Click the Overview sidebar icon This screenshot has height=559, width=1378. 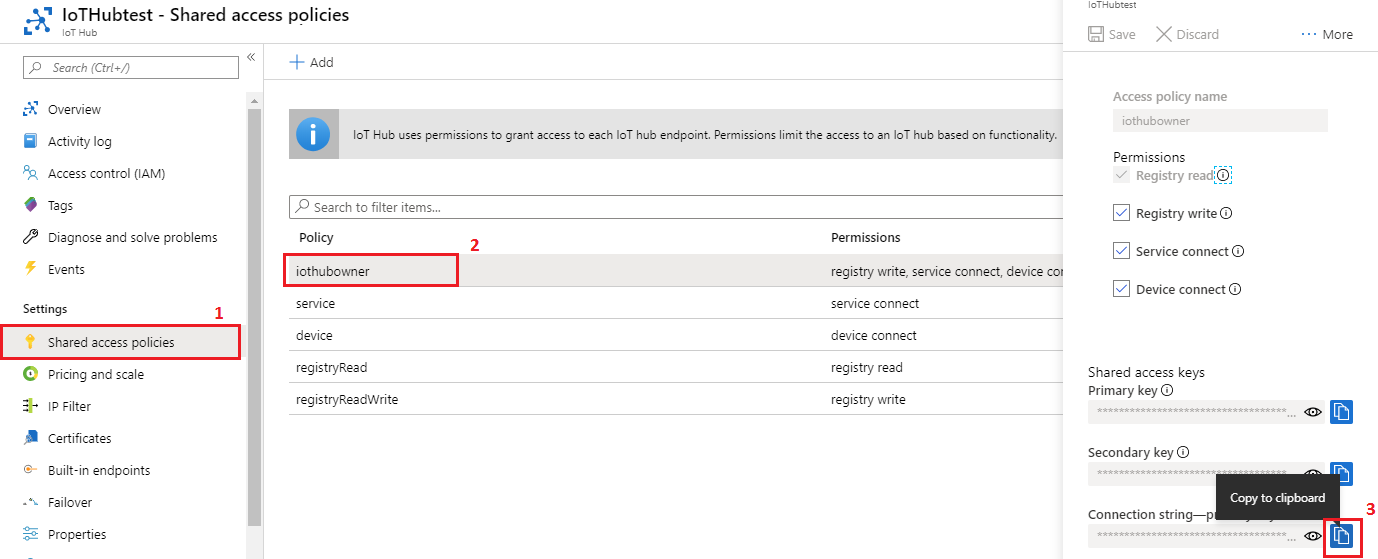(30, 109)
